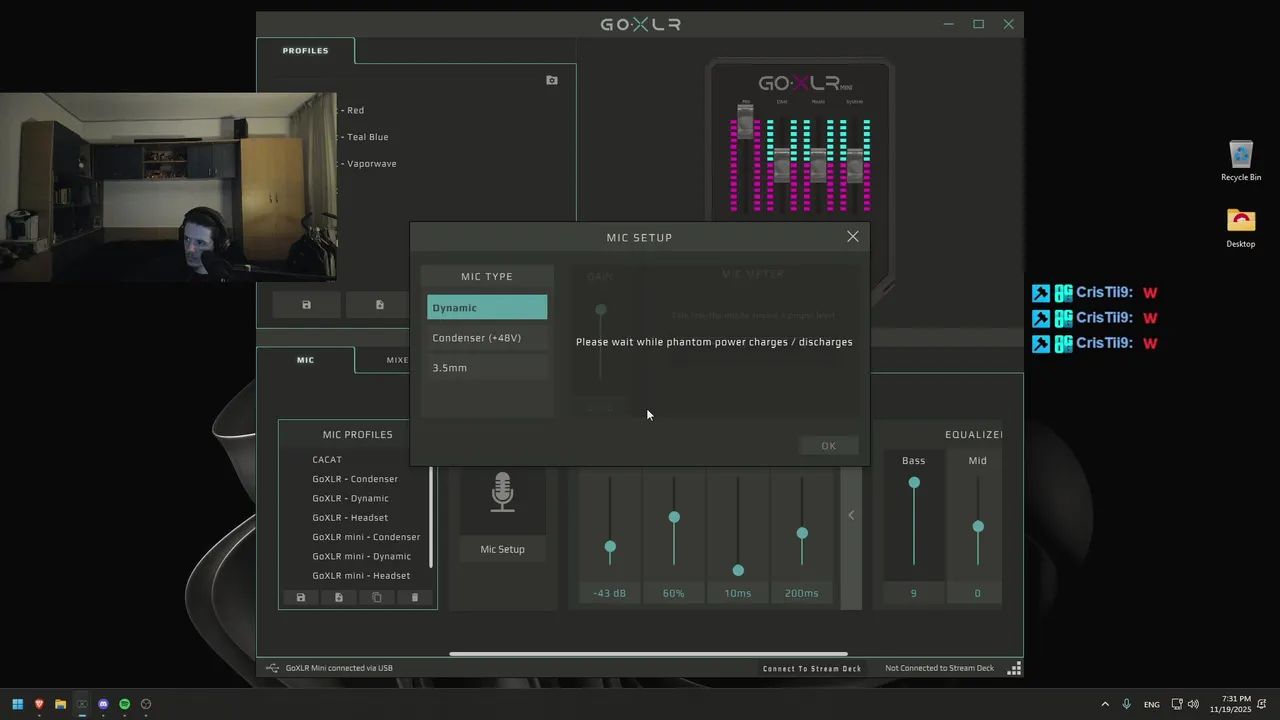Open the Desktop shortcut icon
The height and width of the screenshot is (720, 1280).
tap(1241, 227)
